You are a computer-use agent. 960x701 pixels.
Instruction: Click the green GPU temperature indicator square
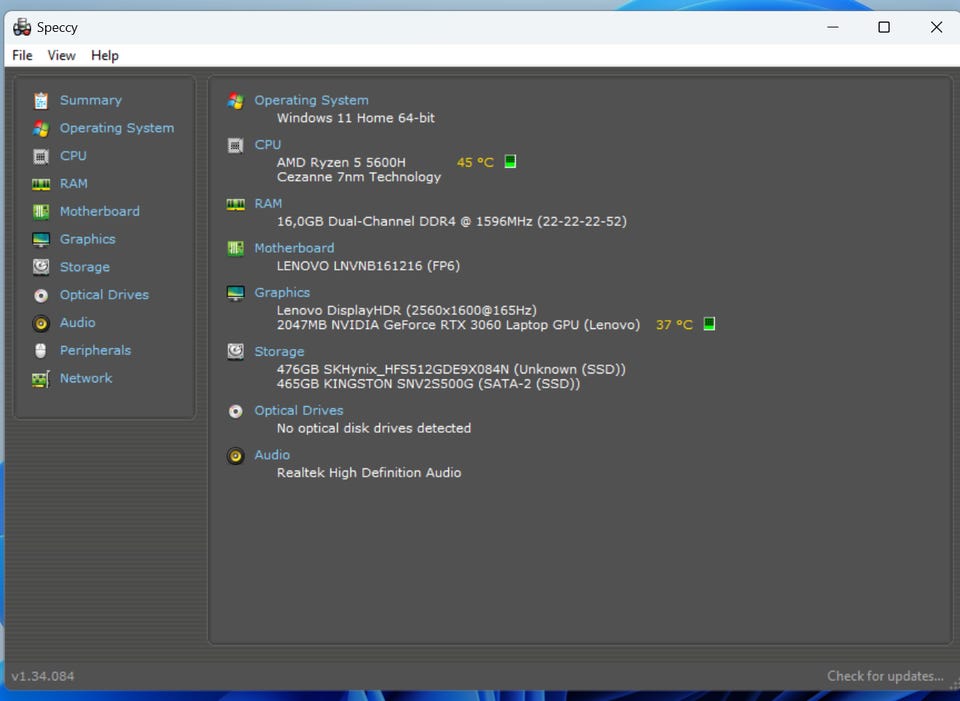[709, 323]
